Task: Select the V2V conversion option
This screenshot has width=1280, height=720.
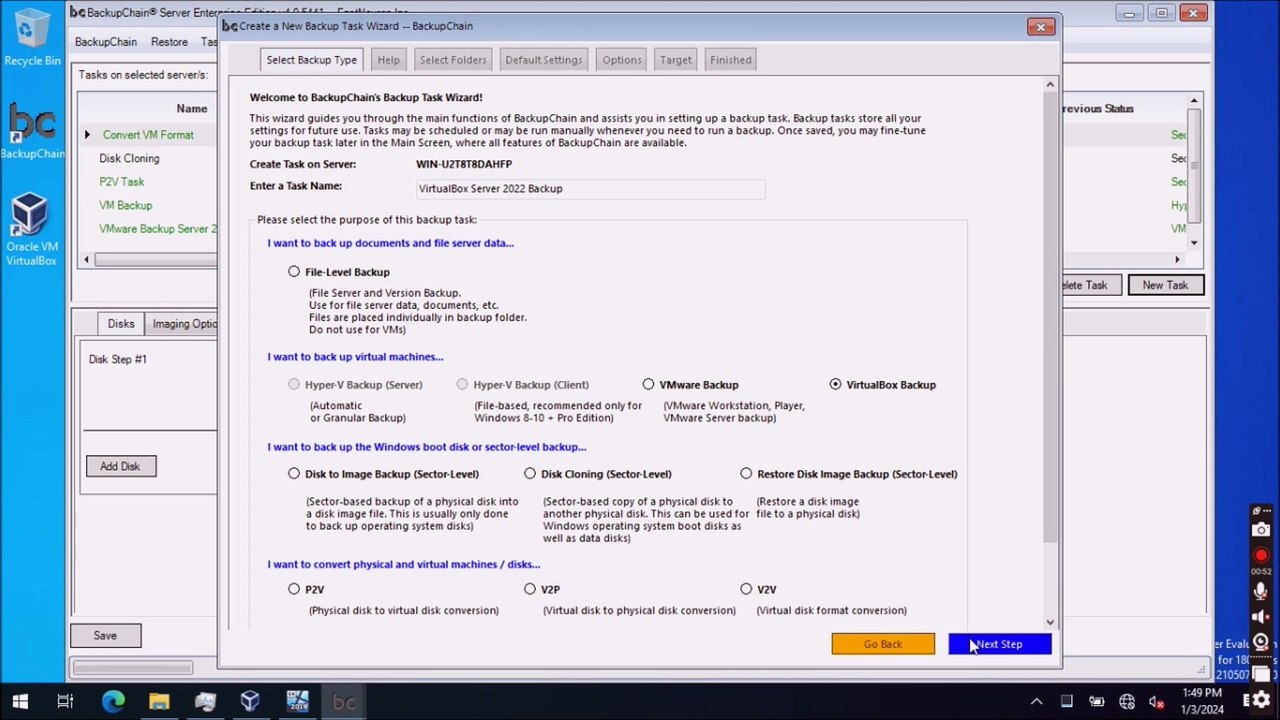Action: pos(746,589)
